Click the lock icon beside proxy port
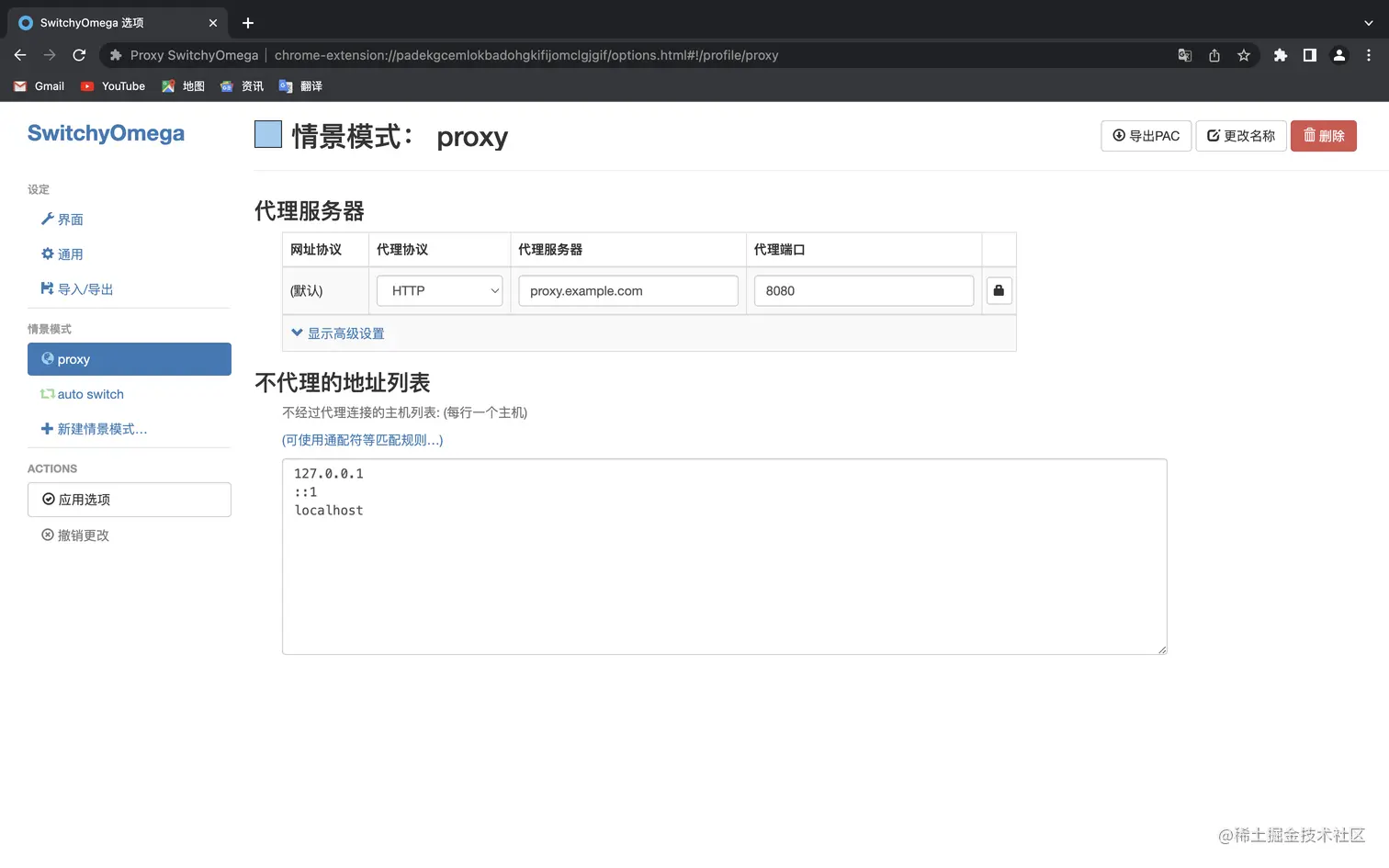This screenshot has height=868, width=1389. tap(999, 290)
